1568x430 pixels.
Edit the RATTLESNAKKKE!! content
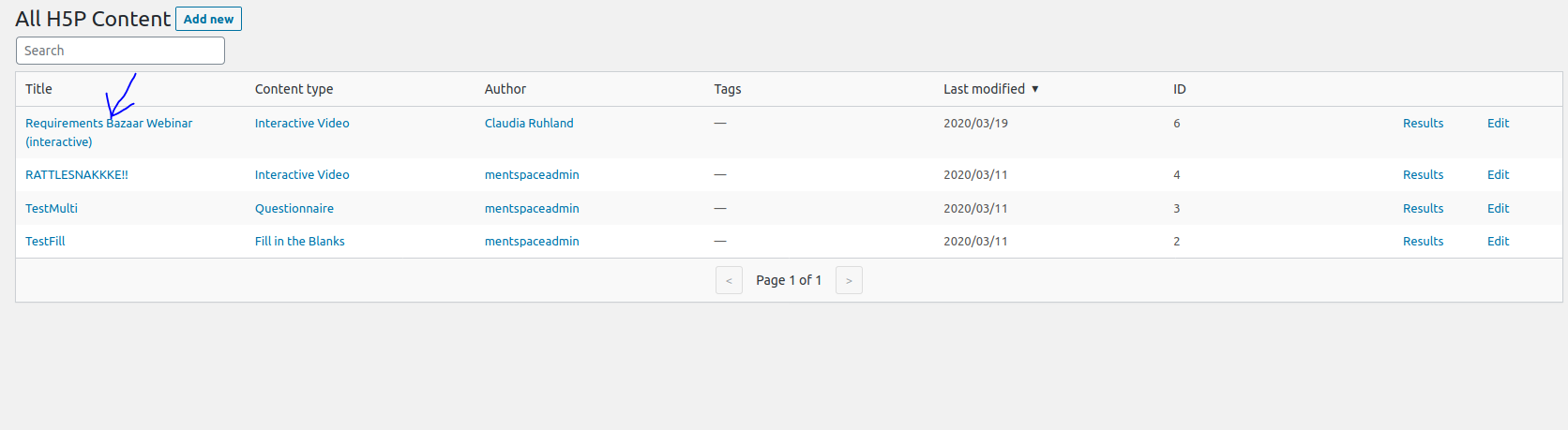1498,175
